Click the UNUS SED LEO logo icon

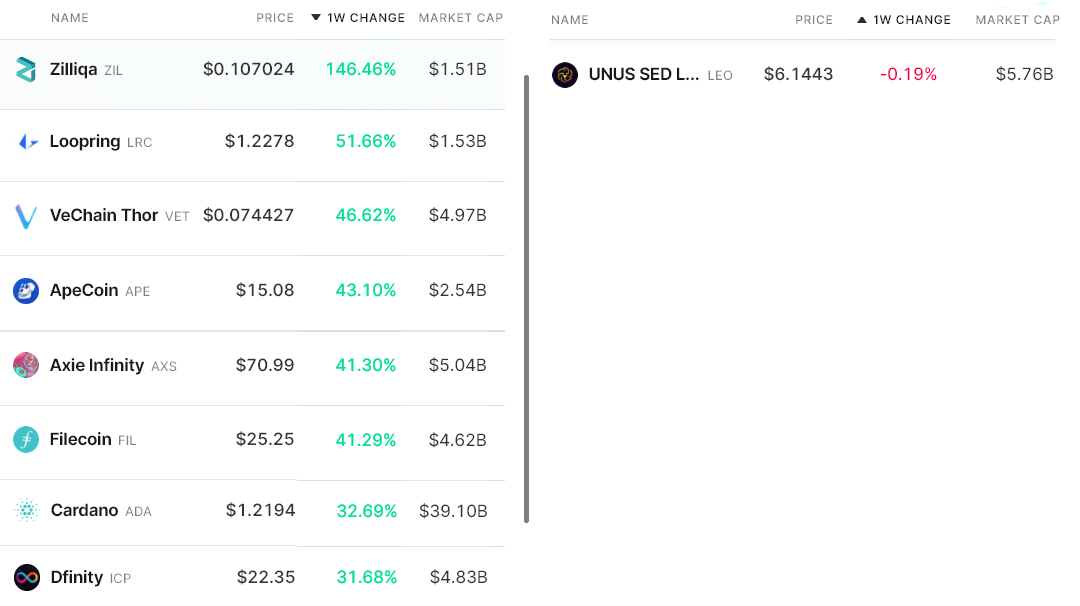[x=565, y=75]
